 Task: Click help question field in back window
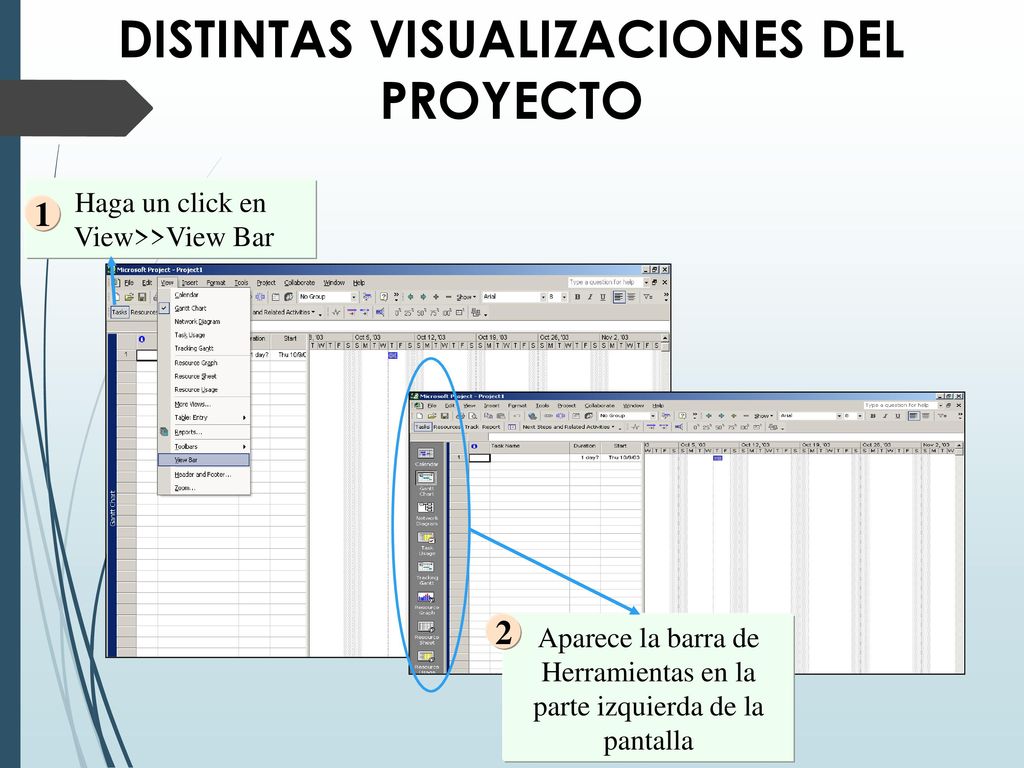[x=605, y=282]
